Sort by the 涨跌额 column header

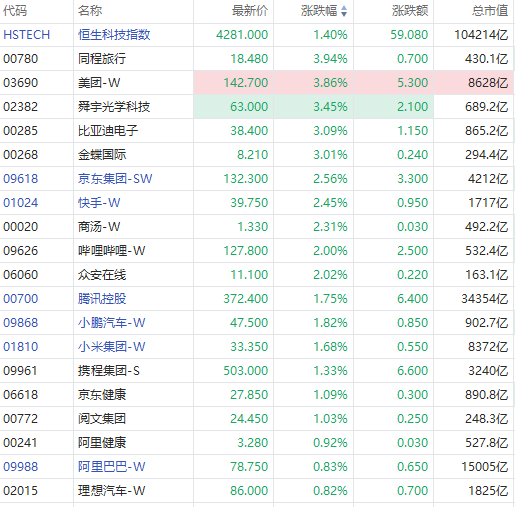pyautogui.click(x=410, y=11)
